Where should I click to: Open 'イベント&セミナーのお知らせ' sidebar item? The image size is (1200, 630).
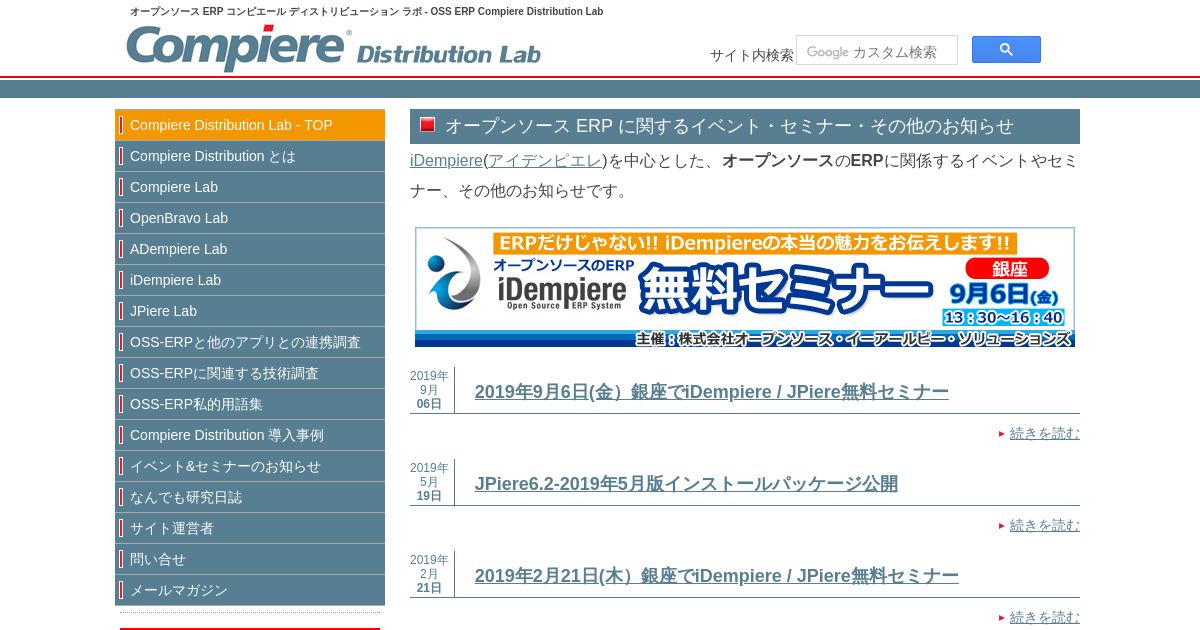(x=250, y=466)
